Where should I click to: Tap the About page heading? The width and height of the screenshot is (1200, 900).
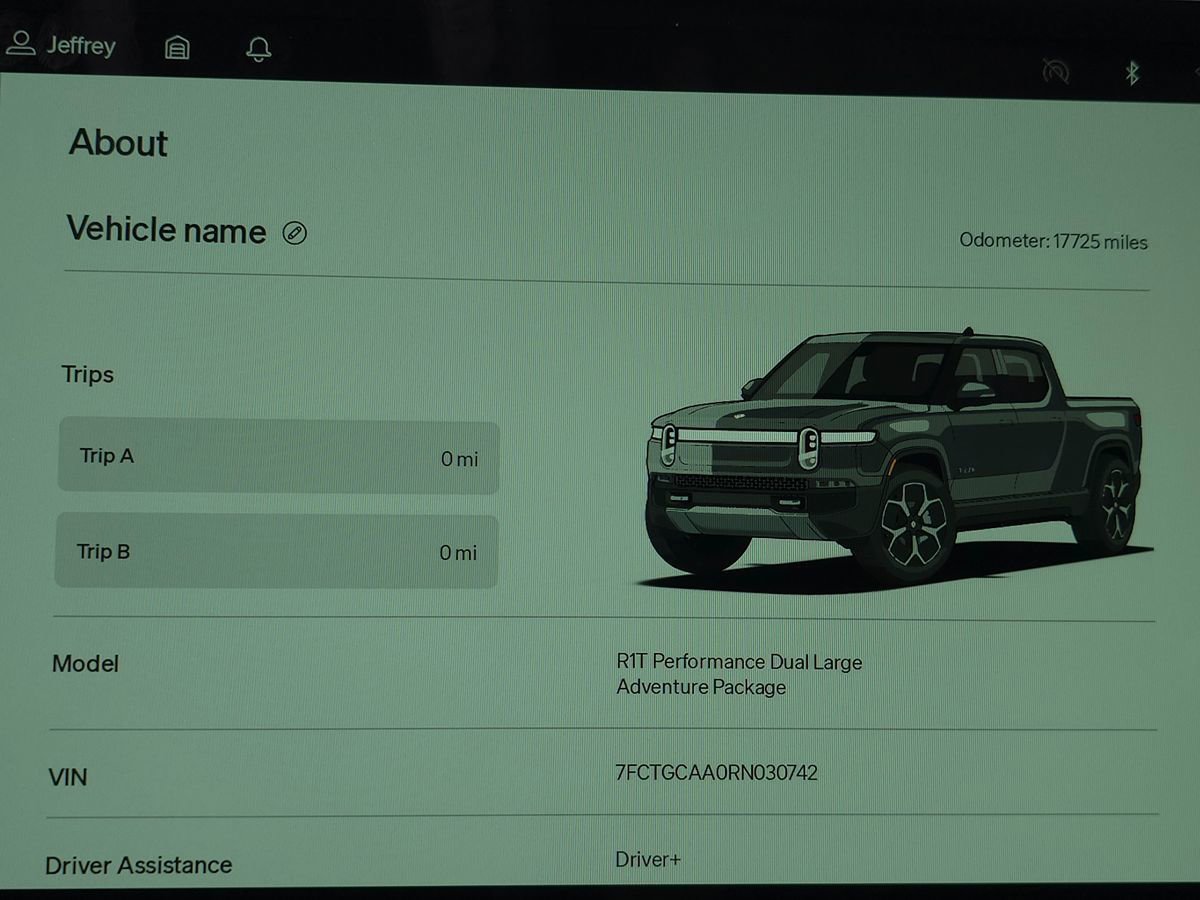pyautogui.click(x=118, y=143)
